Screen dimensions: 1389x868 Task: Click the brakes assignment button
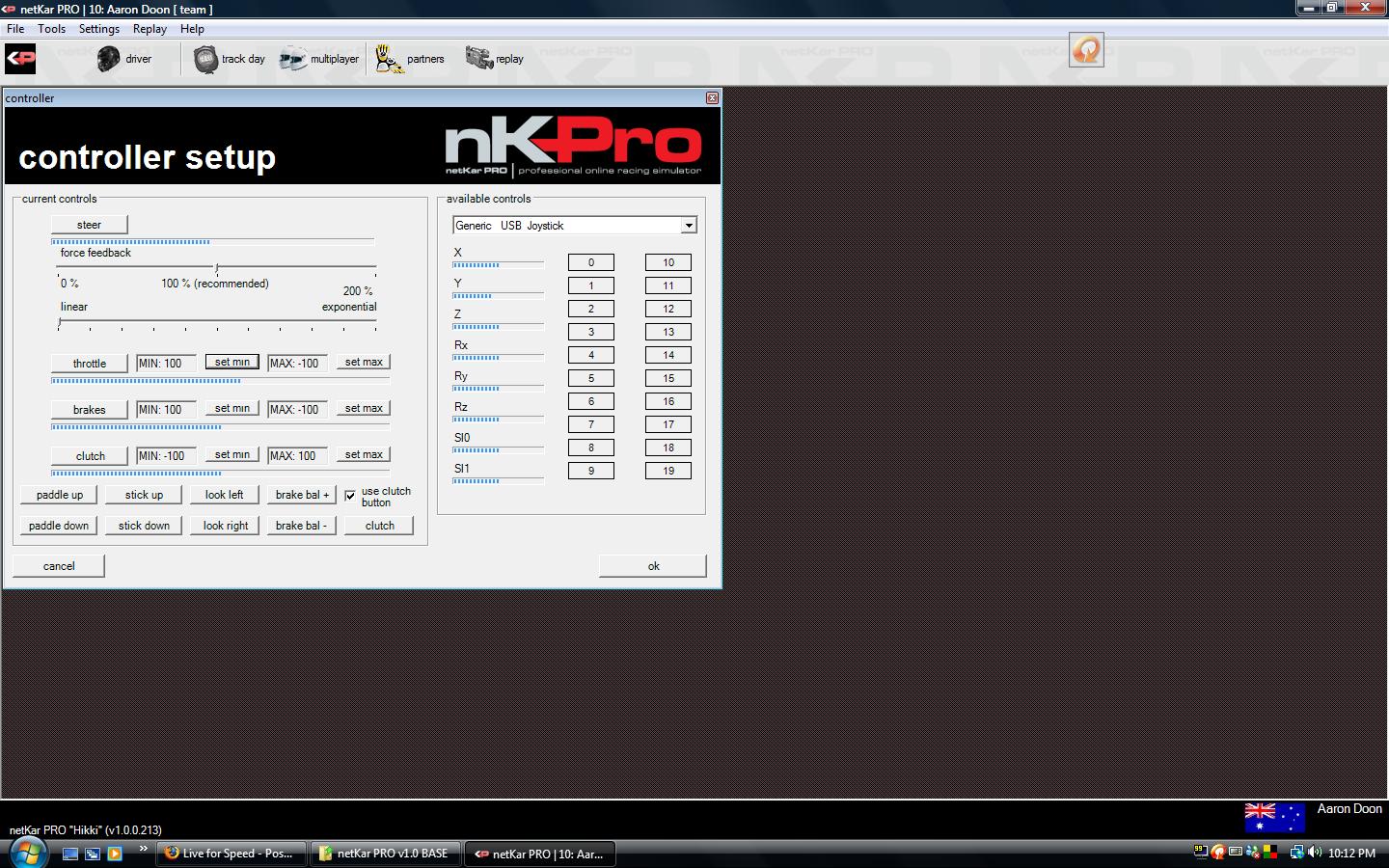(x=90, y=410)
